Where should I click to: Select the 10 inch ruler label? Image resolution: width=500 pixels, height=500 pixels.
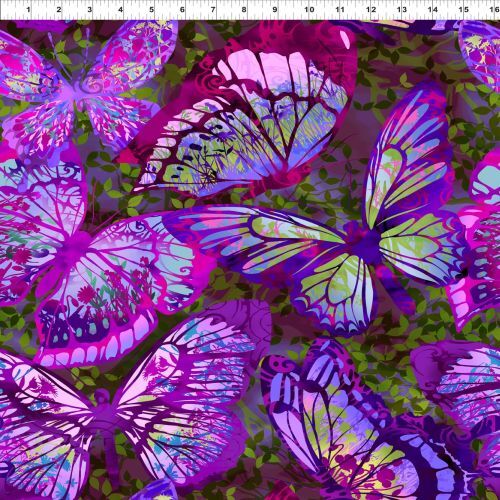[x=309, y=9]
